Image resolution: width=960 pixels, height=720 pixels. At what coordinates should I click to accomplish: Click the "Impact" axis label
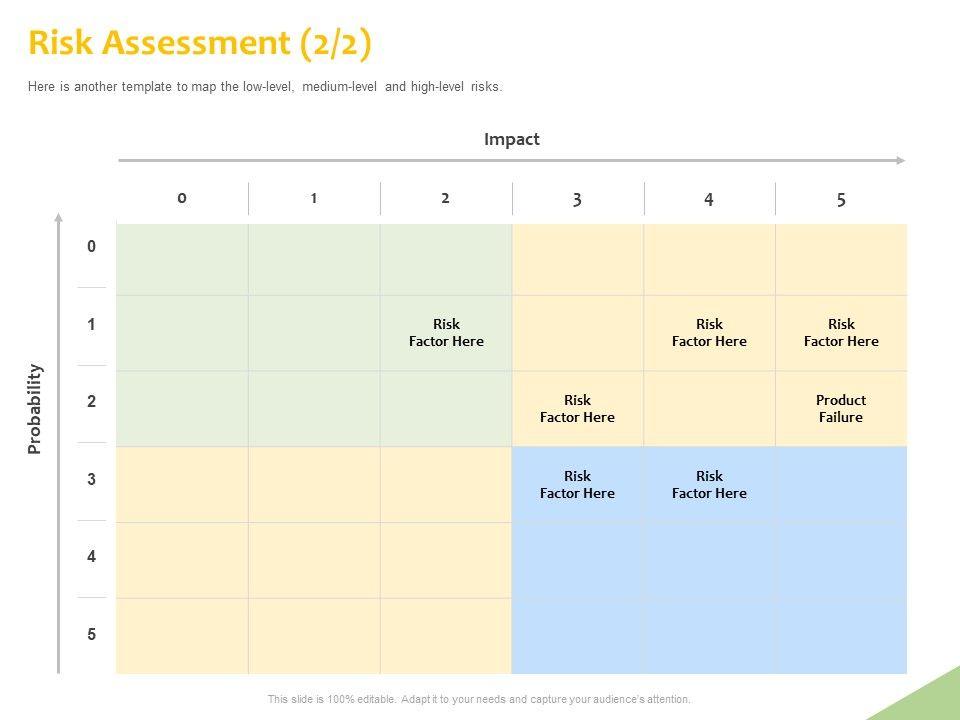(511, 139)
